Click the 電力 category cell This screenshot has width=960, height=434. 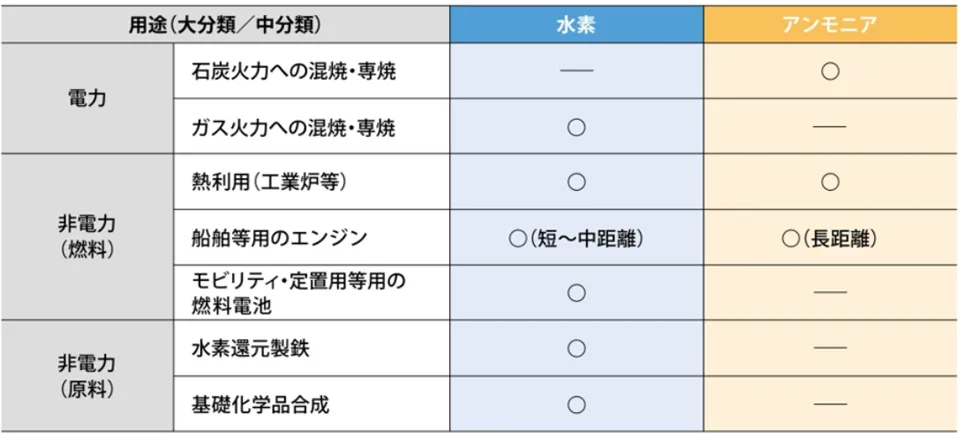pos(88,99)
